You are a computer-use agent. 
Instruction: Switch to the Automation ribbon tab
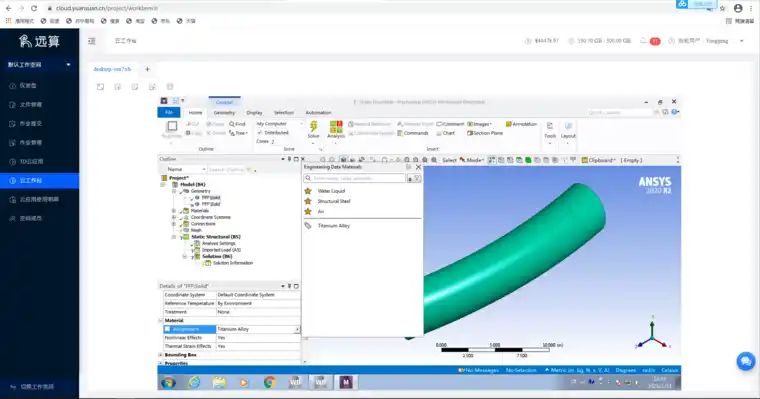[318, 112]
